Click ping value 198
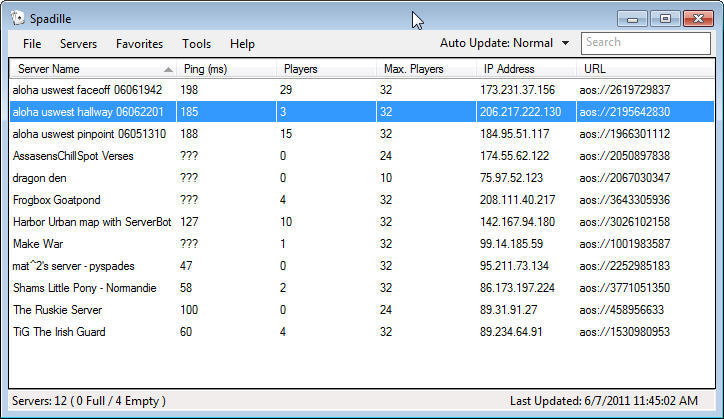This screenshot has width=724, height=419. (189, 90)
